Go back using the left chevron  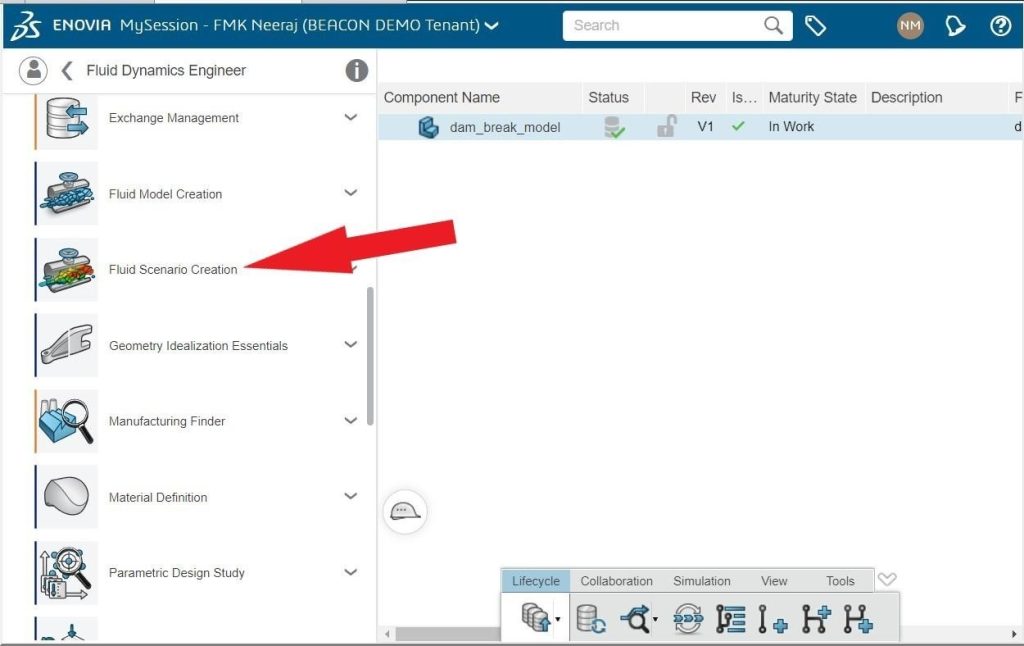click(66, 70)
